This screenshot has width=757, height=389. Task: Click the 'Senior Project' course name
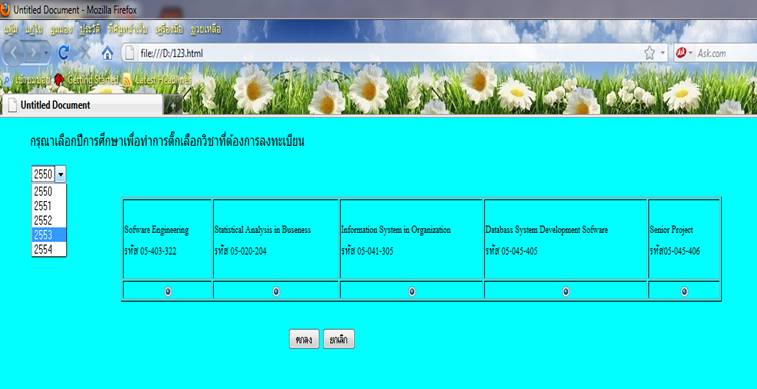671,230
